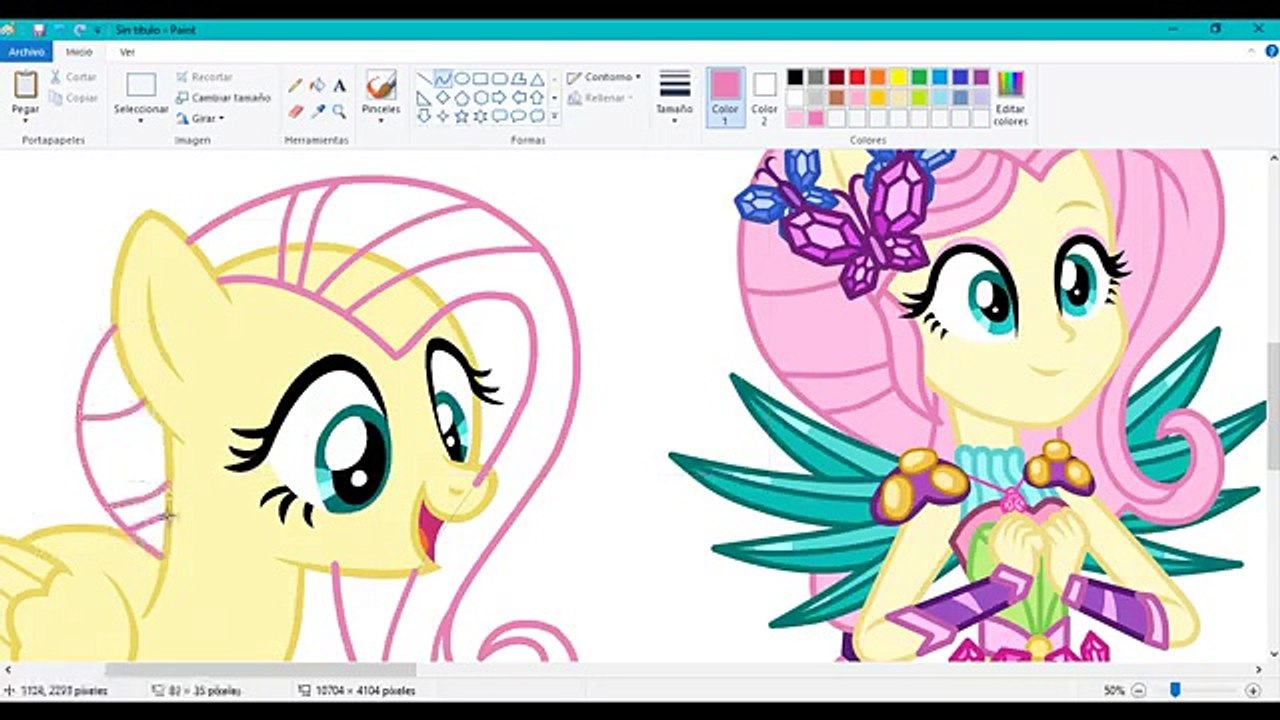Choose the Rectangle shape
The image size is (1280, 720).
coord(480,79)
